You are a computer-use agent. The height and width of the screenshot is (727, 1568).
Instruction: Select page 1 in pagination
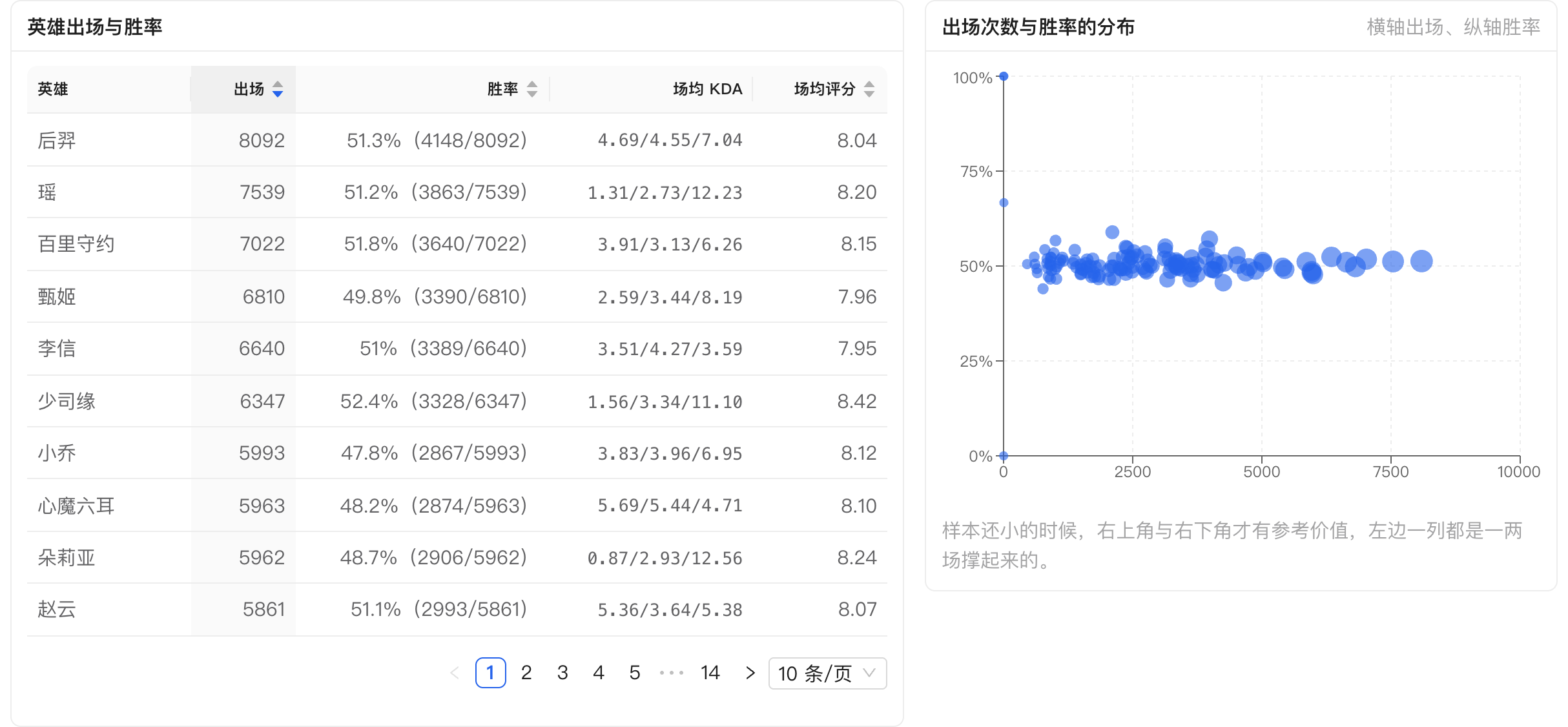(490, 673)
